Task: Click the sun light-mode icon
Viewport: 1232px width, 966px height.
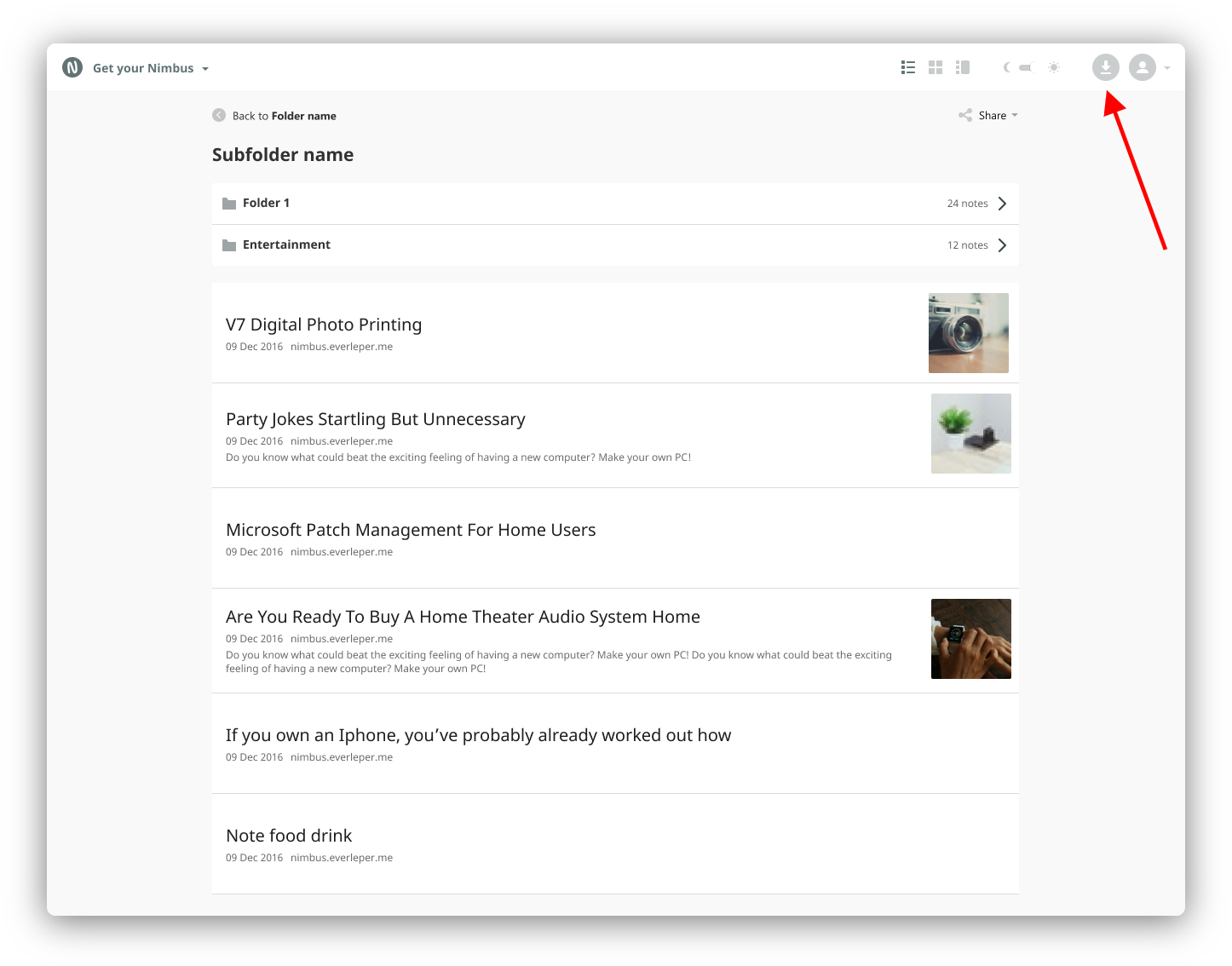Action: point(1054,67)
